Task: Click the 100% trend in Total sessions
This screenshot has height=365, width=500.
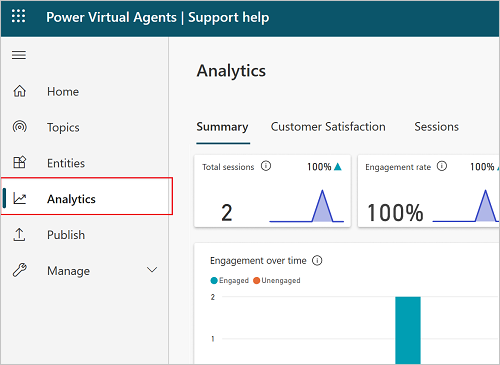Action: (324, 166)
